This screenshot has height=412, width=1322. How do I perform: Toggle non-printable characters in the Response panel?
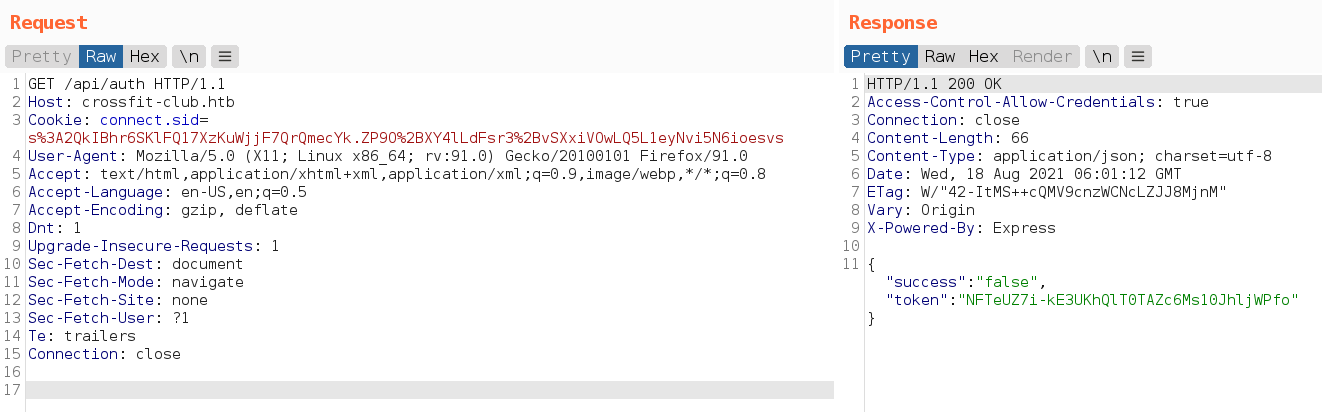(x=1101, y=56)
